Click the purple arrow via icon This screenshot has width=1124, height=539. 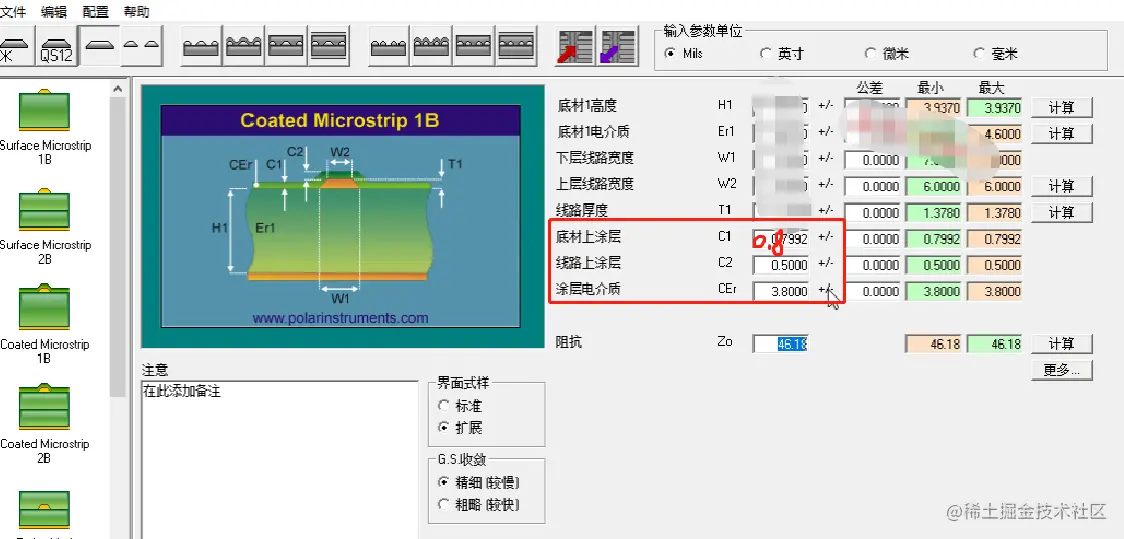[619, 47]
